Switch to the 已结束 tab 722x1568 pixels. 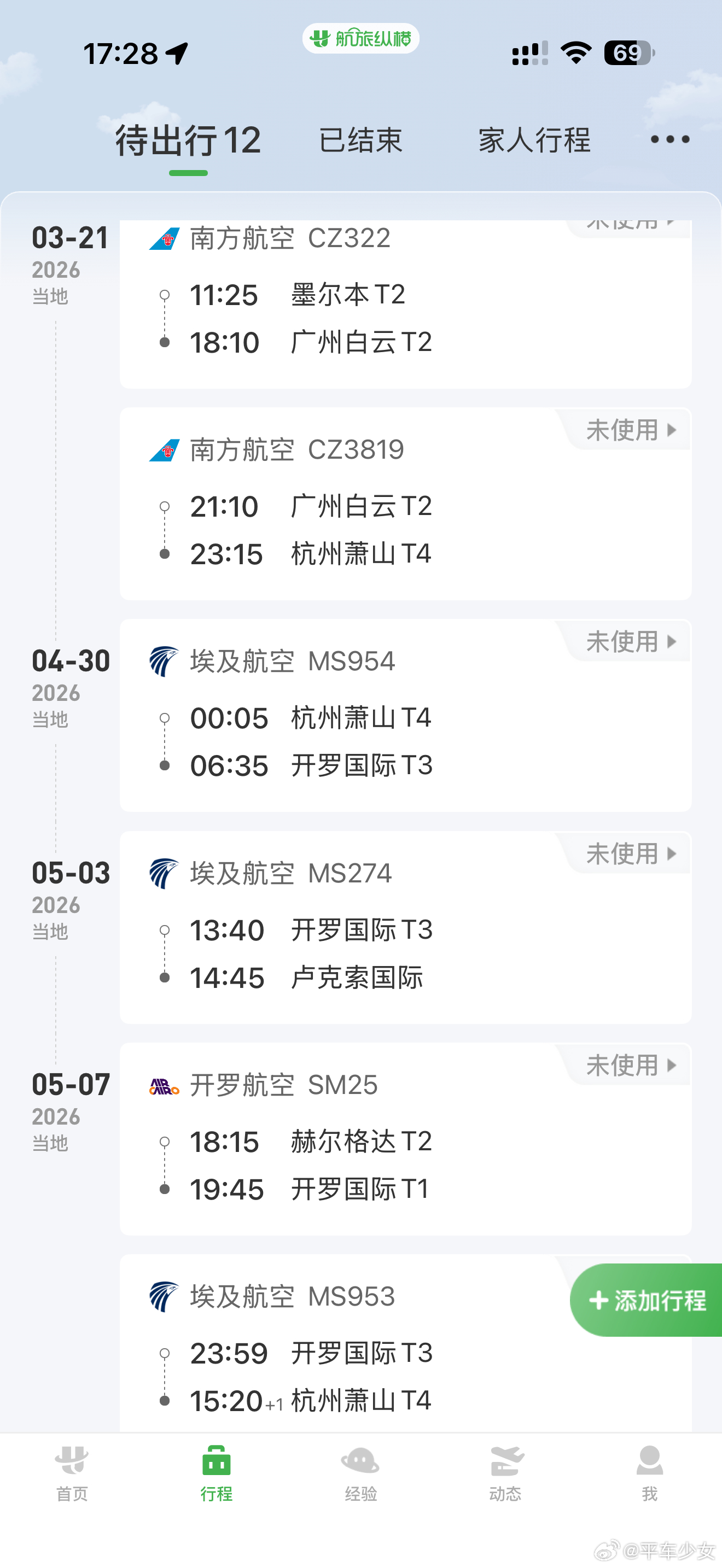360,141
